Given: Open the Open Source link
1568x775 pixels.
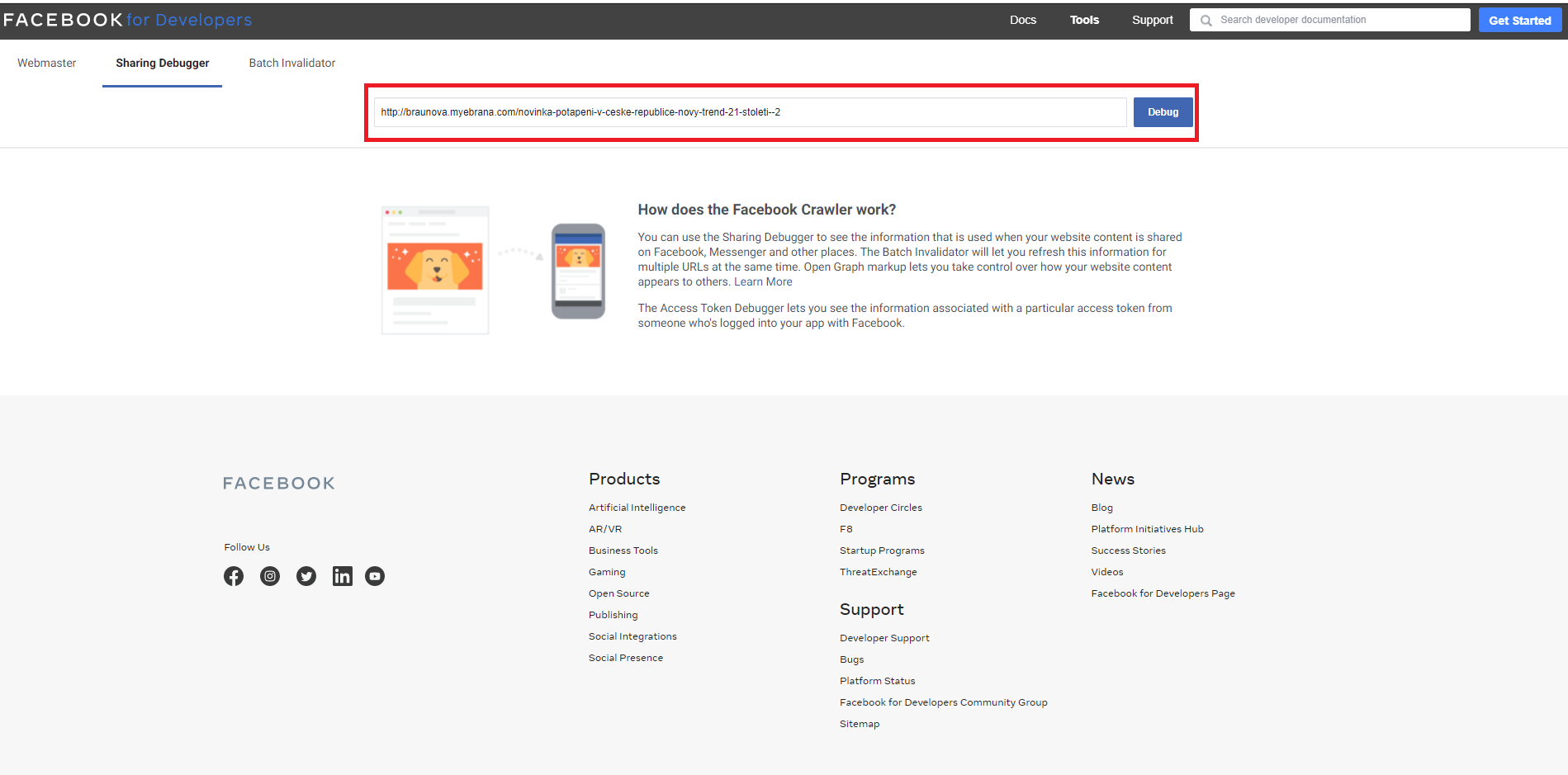Looking at the screenshot, I should point(619,593).
